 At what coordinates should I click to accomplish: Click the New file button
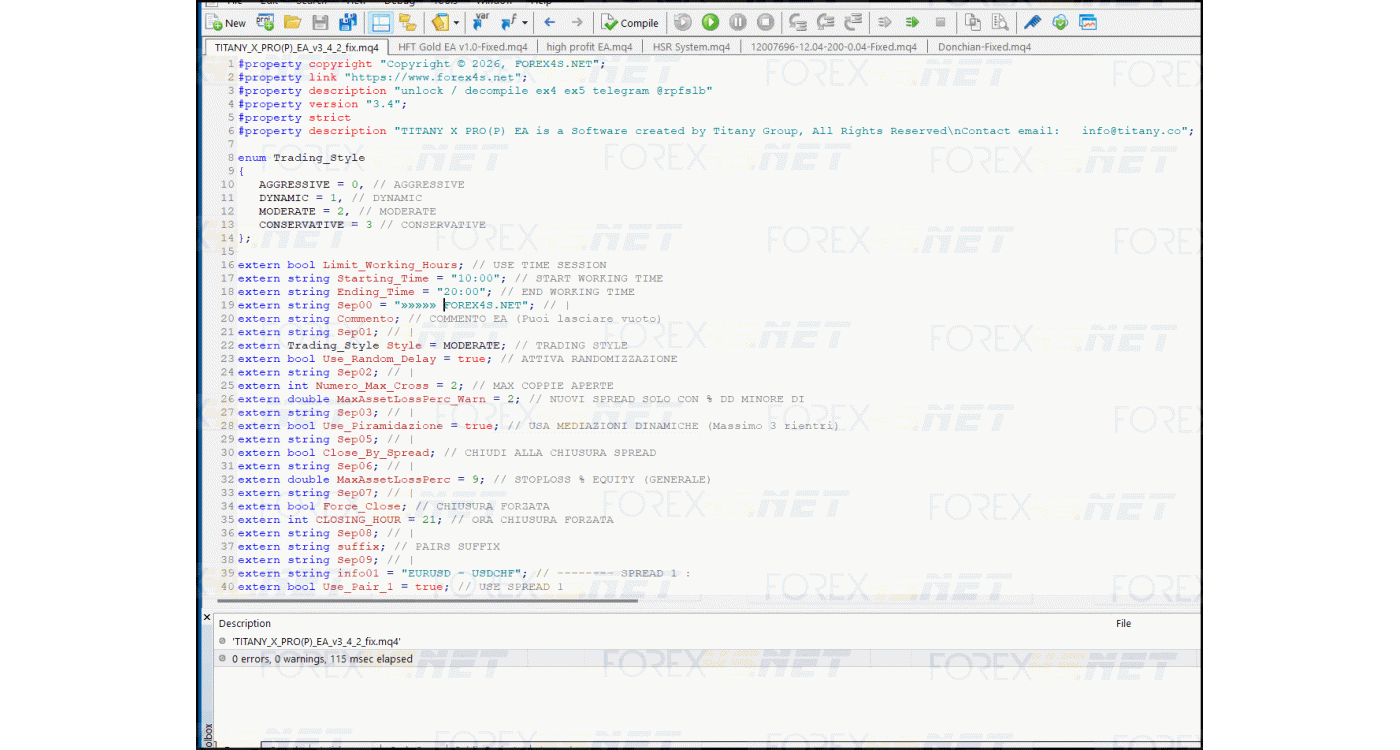tap(226, 22)
